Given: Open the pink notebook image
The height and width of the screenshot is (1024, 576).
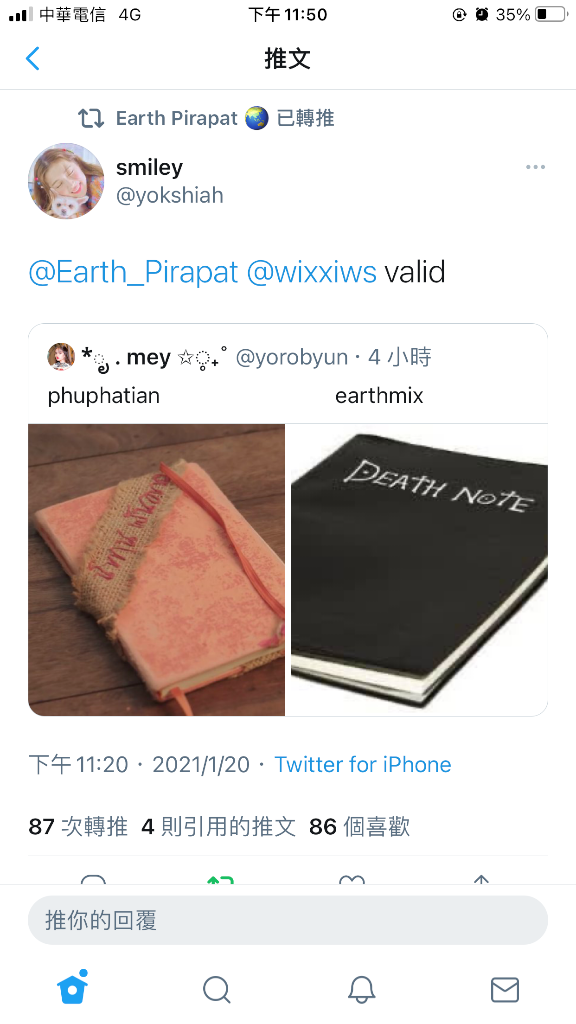Looking at the screenshot, I should (156, 569).
